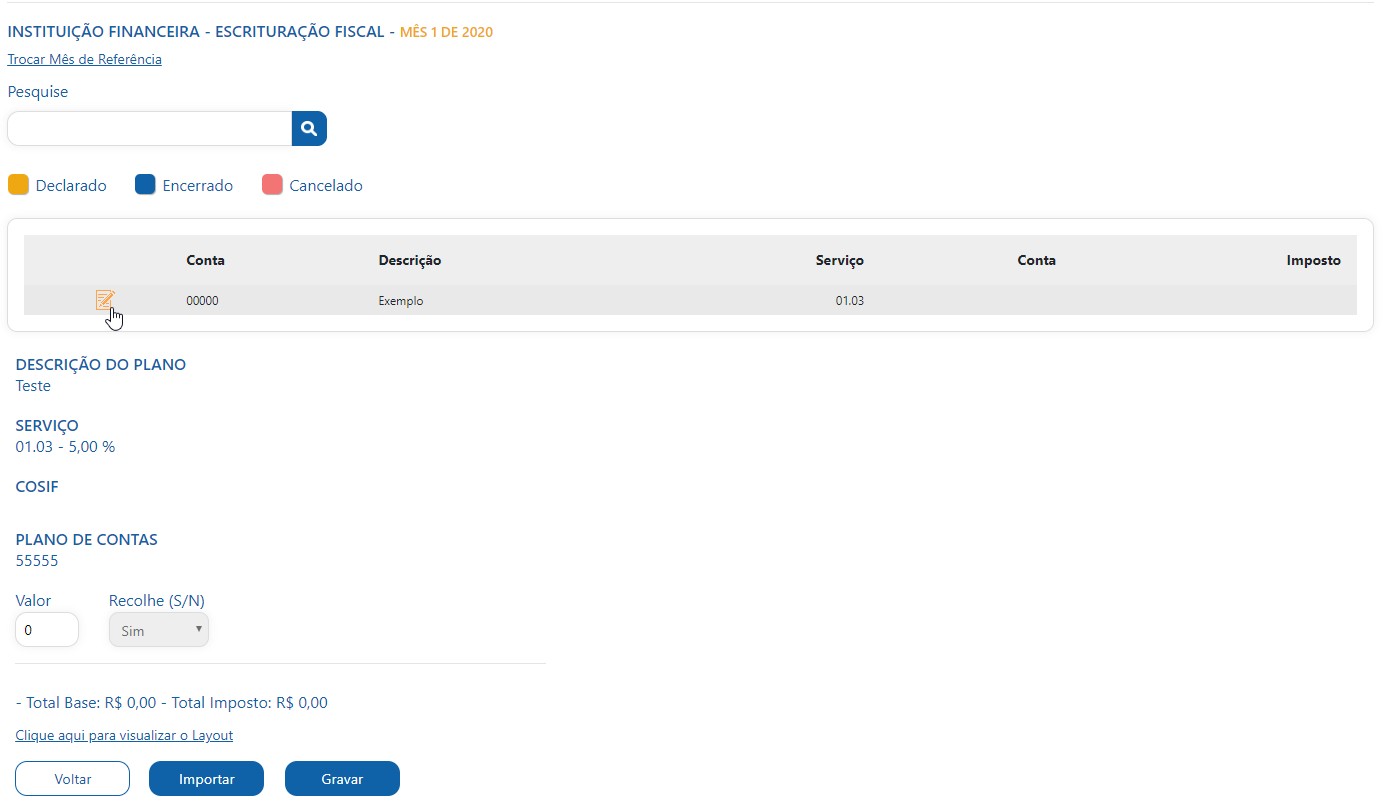The height and width of the screenshot is (810, 1387).
Task: Open the Trocar Mês de Referência link
Action: pyautogui.click(x=84, y=59)
